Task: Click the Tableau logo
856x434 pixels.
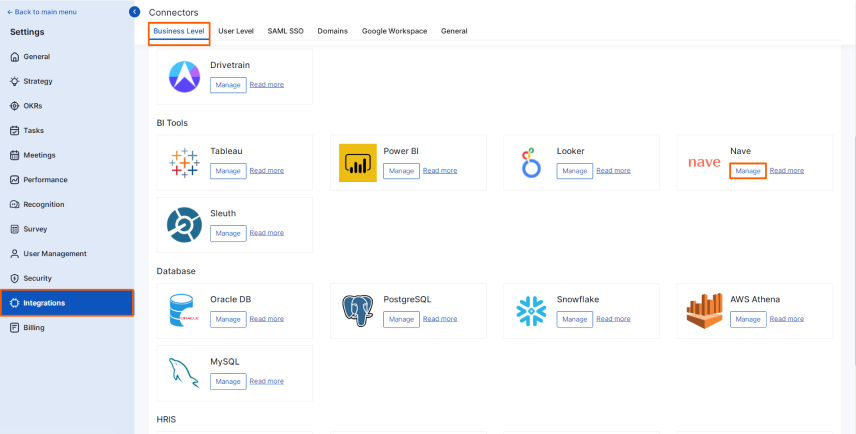Action: [185, 163]
